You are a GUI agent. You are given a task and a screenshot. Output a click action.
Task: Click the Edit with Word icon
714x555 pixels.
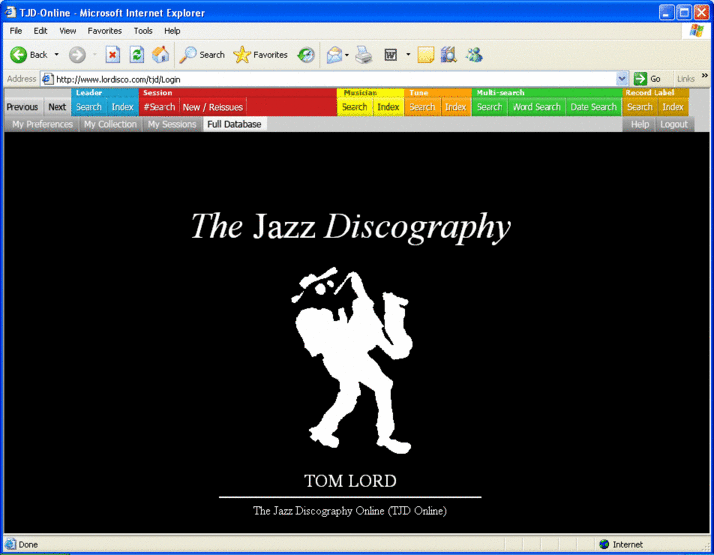[391, 55]
